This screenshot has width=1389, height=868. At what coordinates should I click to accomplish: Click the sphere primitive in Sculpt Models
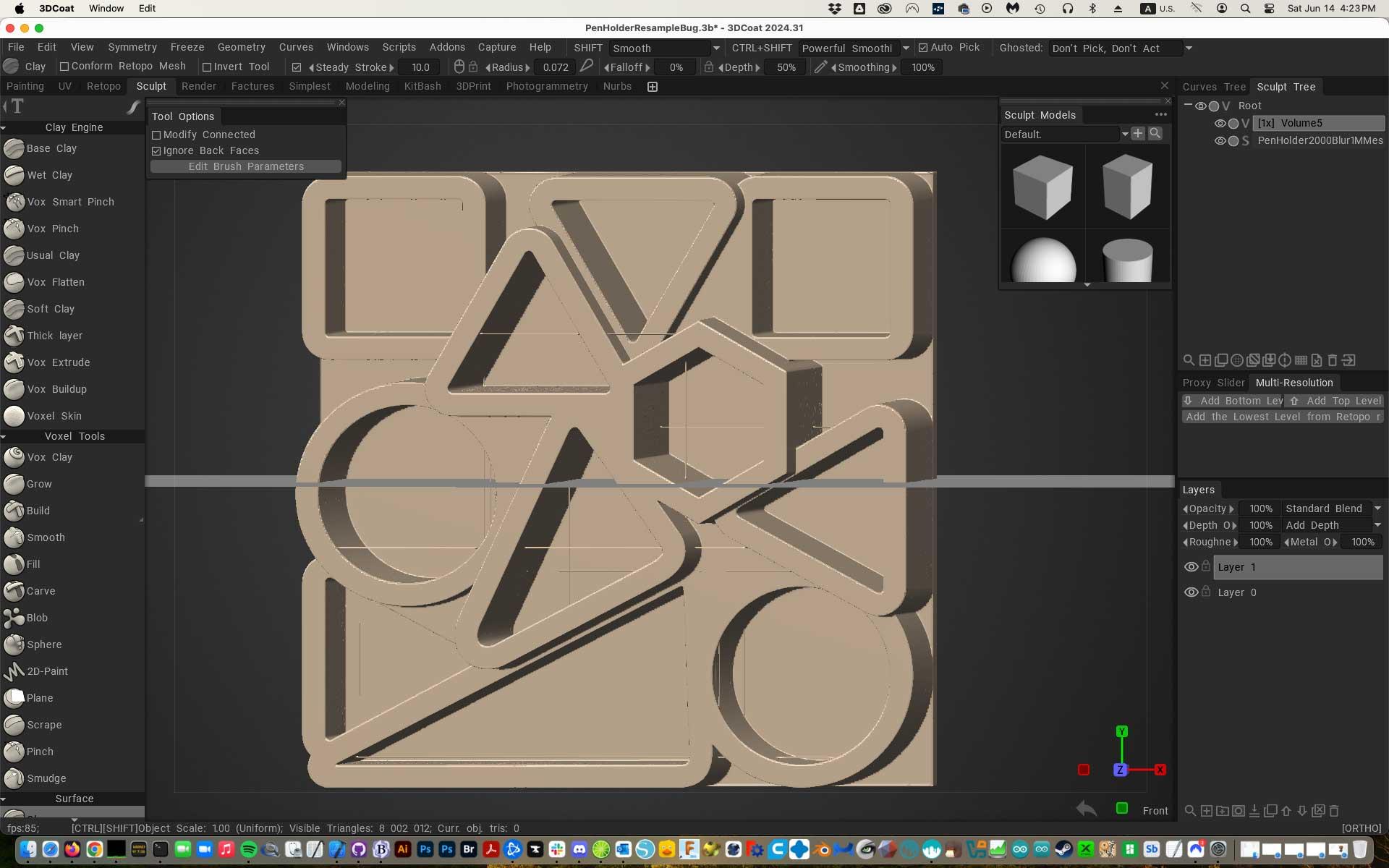[1042, 259]
